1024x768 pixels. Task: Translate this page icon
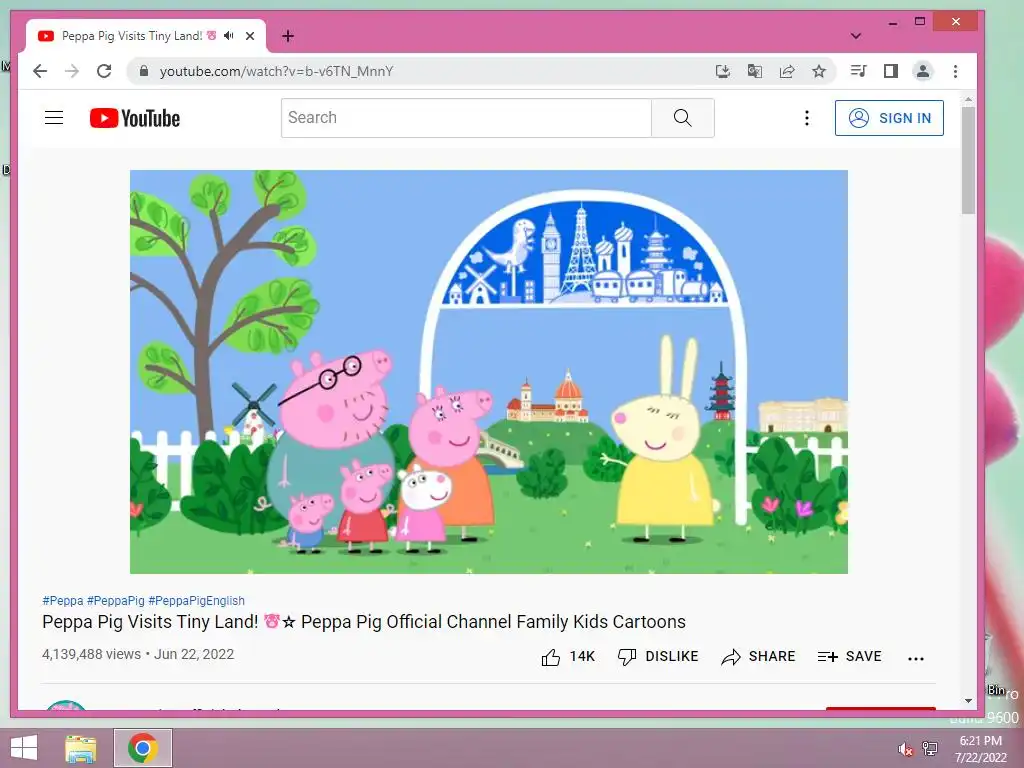coord(754,71)
